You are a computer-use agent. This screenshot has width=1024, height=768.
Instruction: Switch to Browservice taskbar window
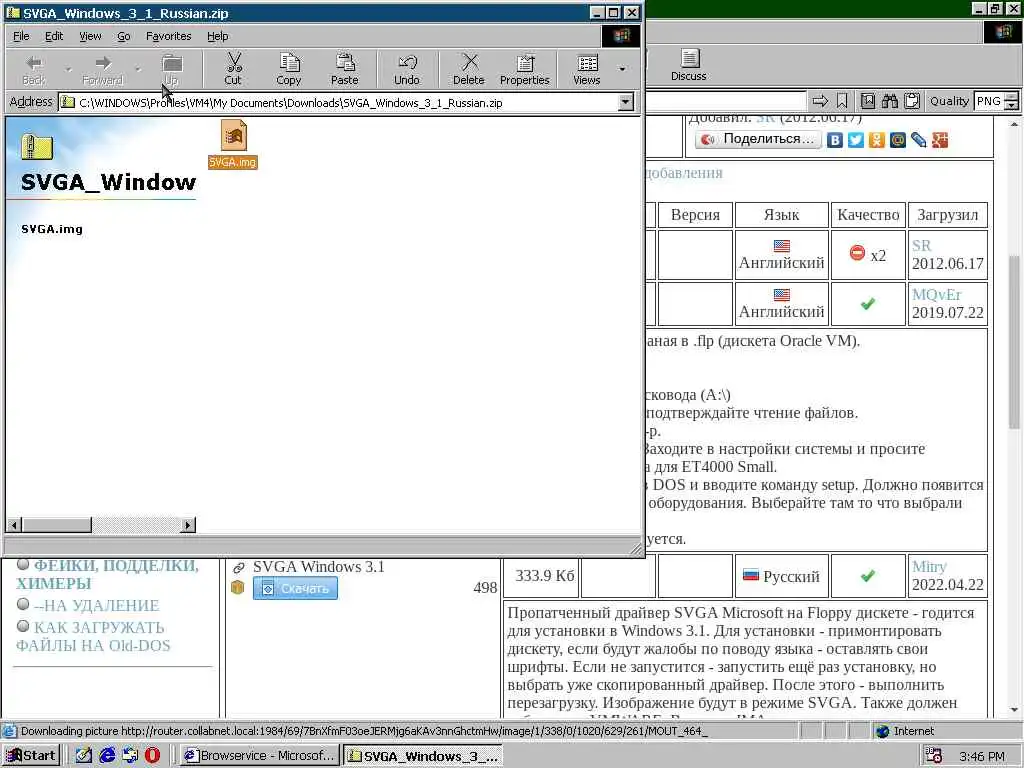[x=260, y=756]
